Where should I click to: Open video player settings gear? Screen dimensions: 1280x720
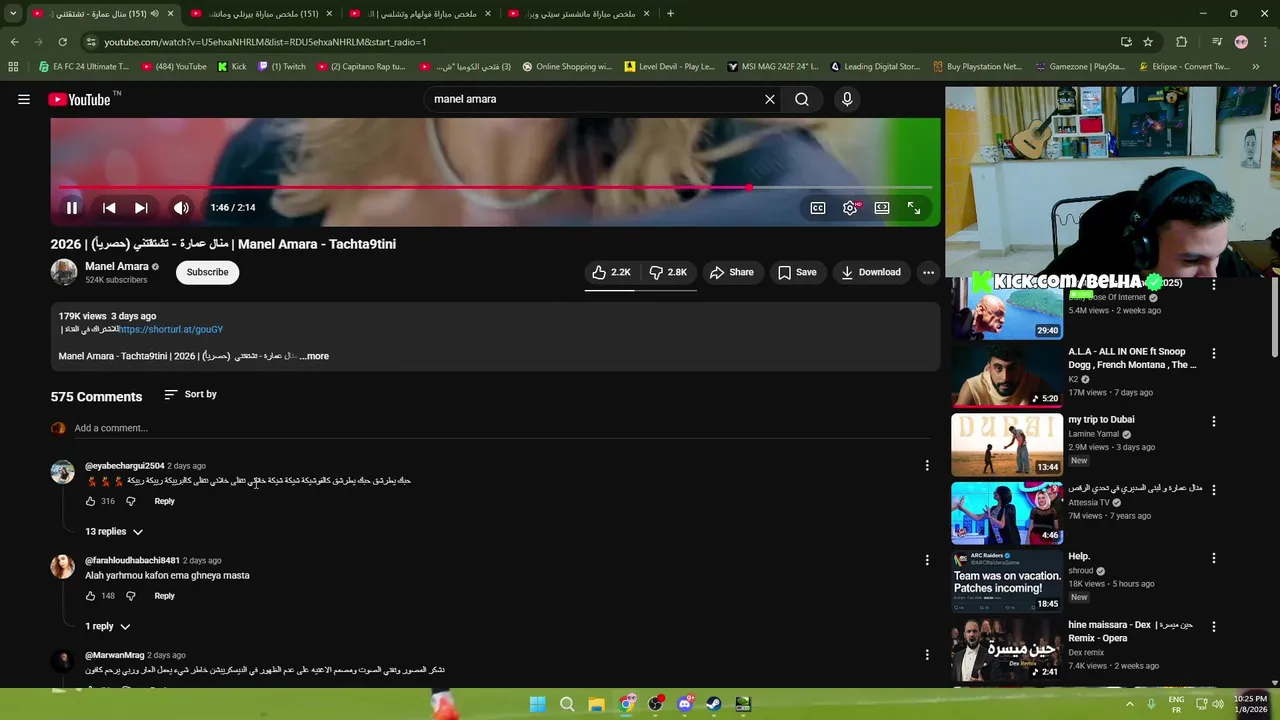pos(850,208)
